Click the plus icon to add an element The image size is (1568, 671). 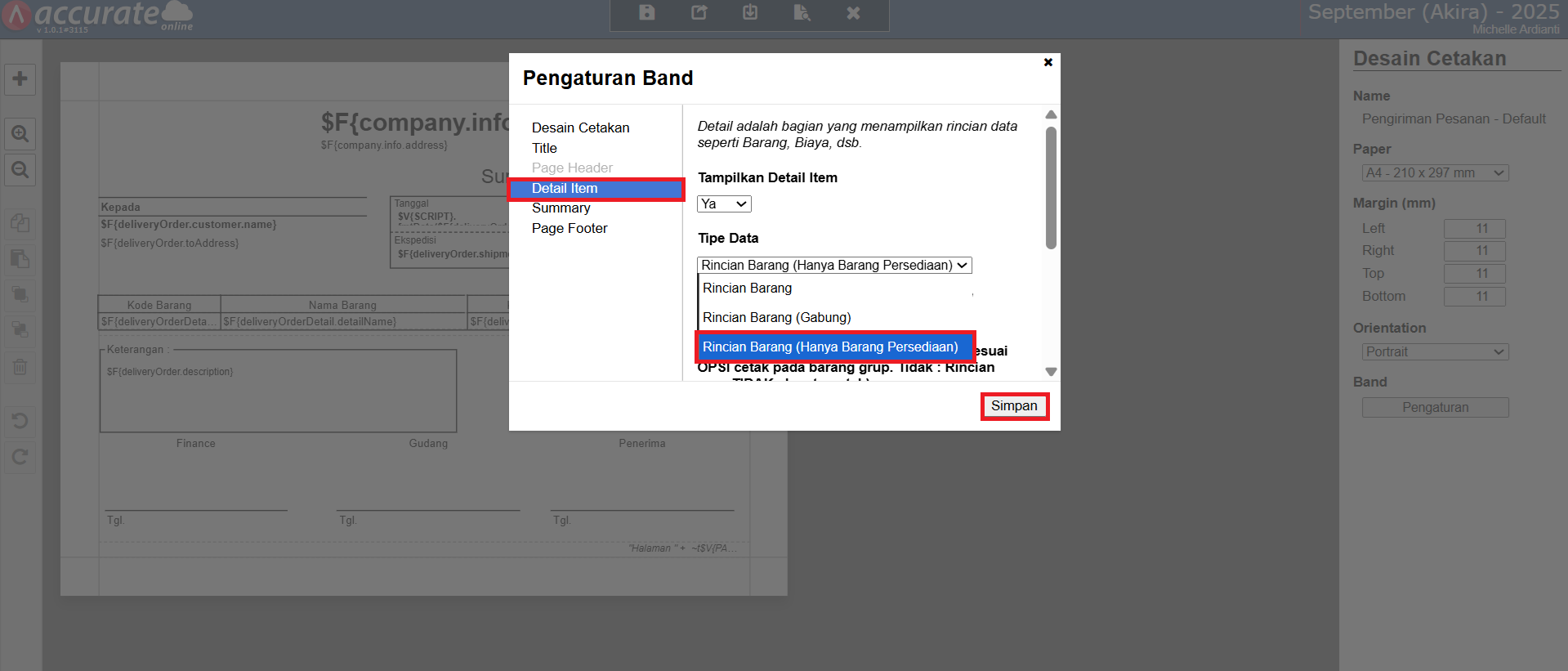point(20,79)
